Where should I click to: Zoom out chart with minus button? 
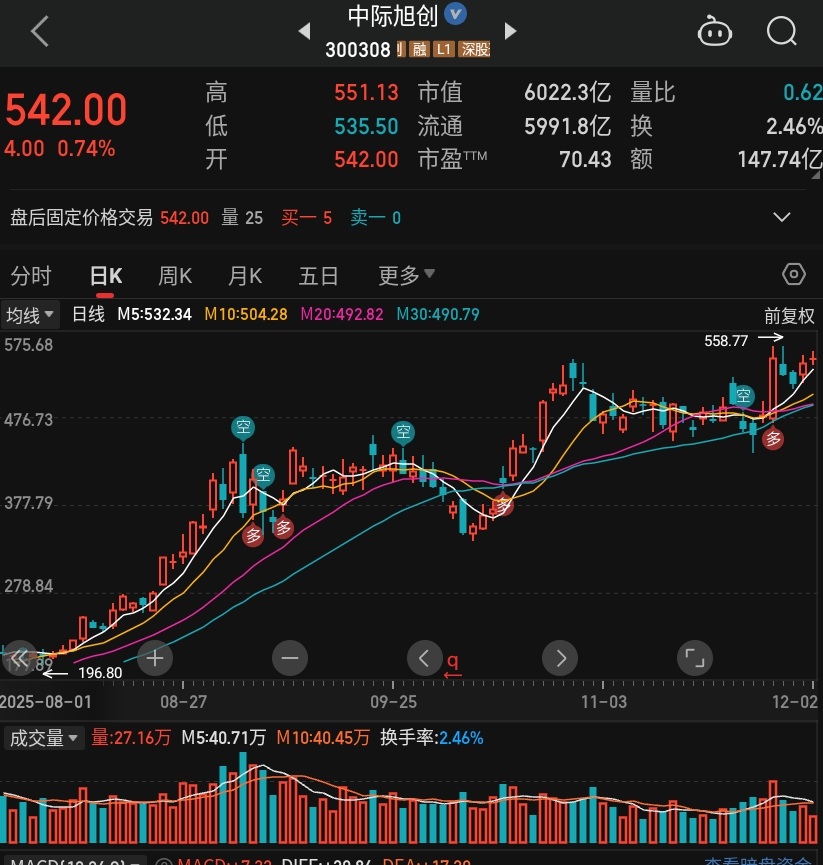tap(290, 658)
